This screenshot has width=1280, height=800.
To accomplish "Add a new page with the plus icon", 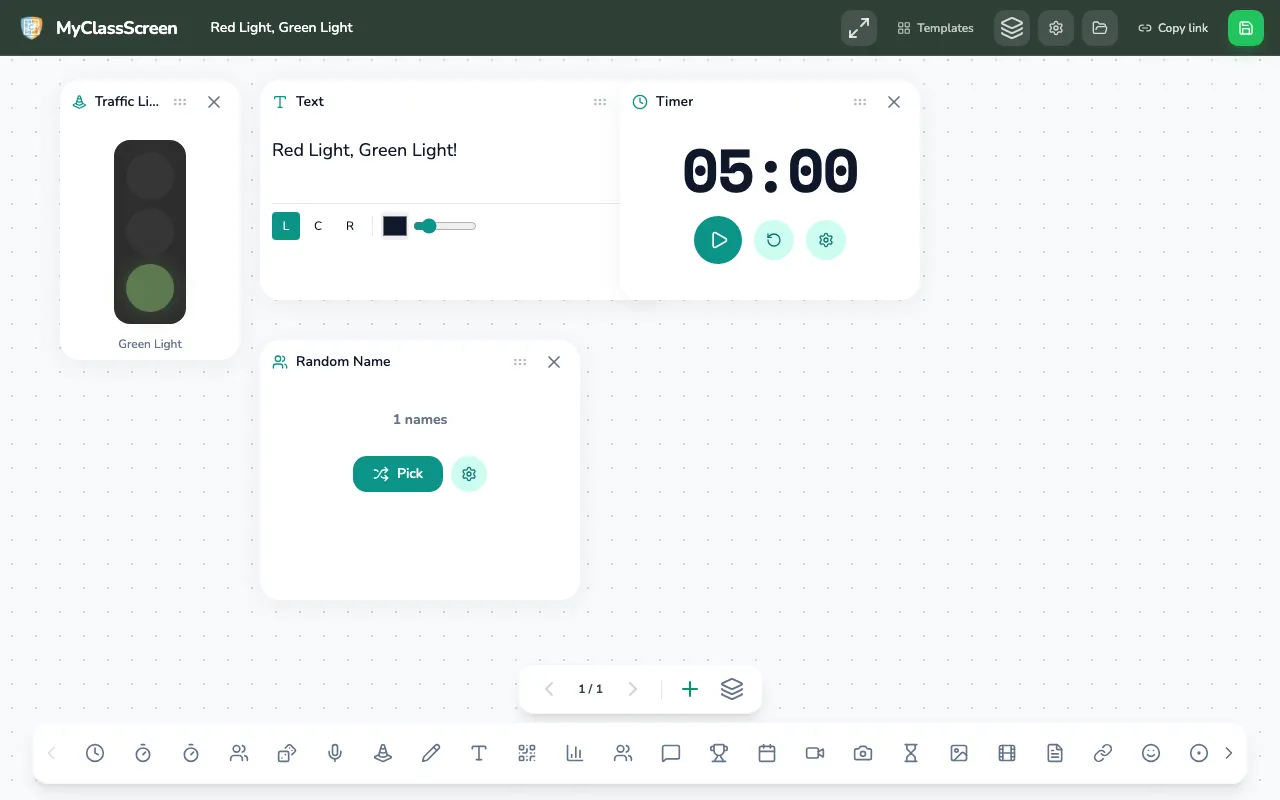I will click(690, 689).
